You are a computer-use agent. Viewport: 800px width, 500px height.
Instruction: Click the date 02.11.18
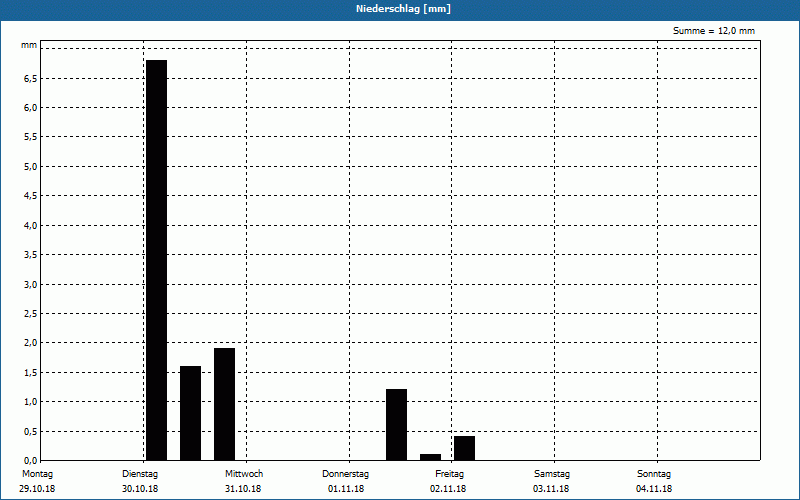click(448, 489)
